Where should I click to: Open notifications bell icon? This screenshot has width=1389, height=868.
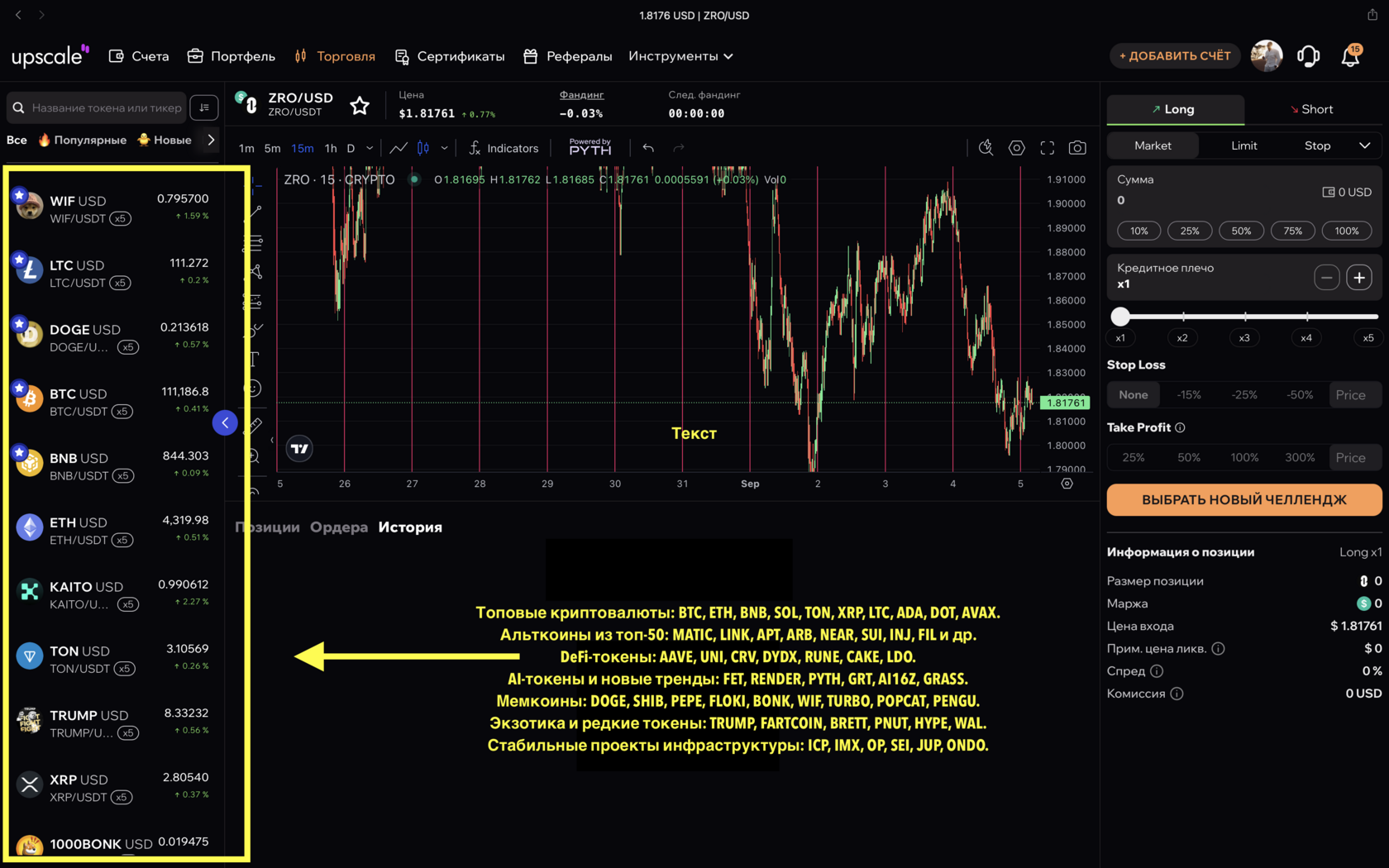[x=1350, y=55]
